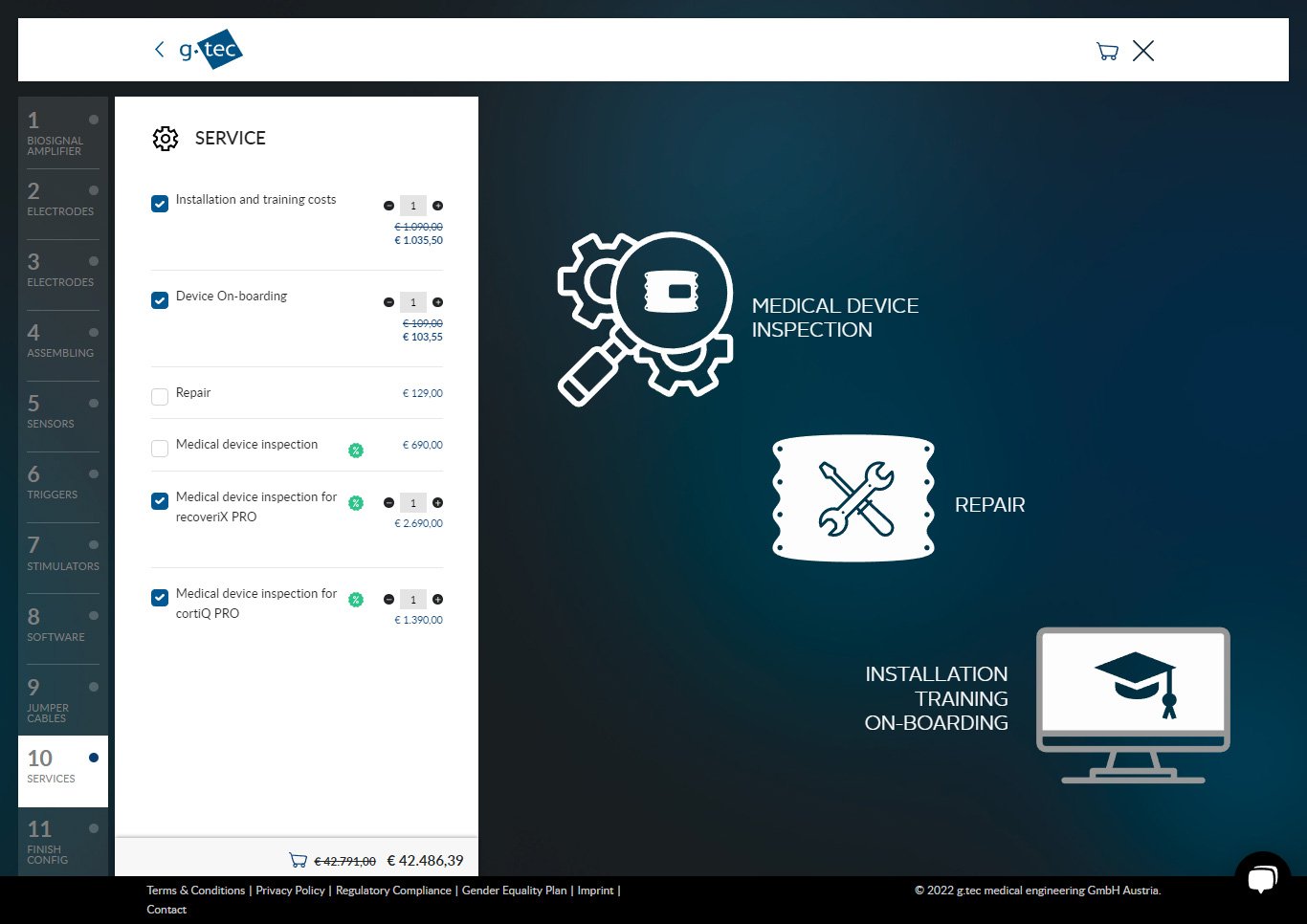Image resolution: width=1307 pixels, height=924 pixels.
Task: Click the recoveriX PRO quantity field
Action: point(413,503)
